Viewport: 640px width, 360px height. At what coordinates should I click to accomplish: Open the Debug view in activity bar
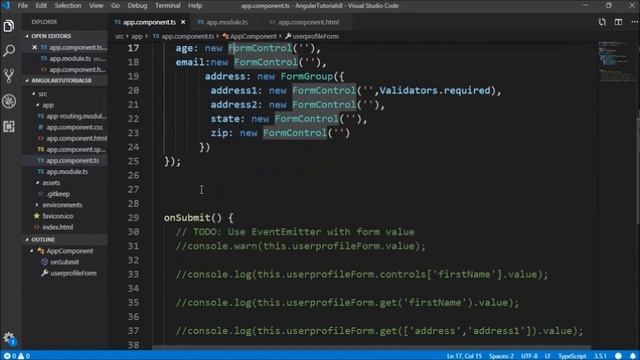[9, 101]
